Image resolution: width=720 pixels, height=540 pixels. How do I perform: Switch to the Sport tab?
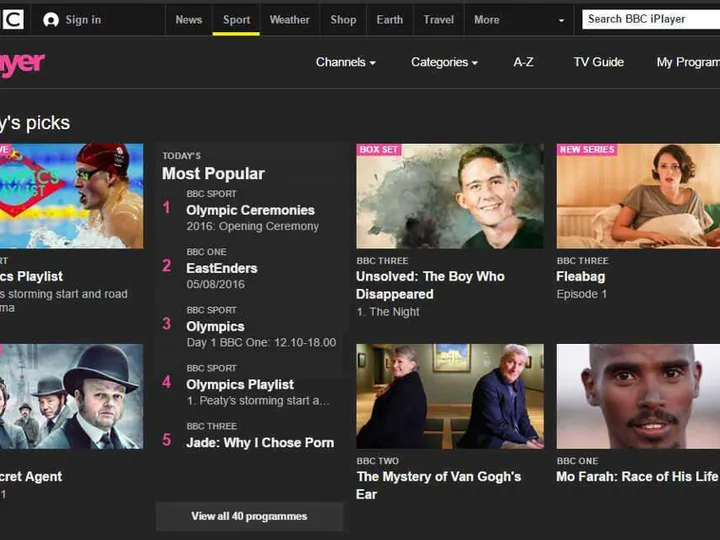click(236, 20)
